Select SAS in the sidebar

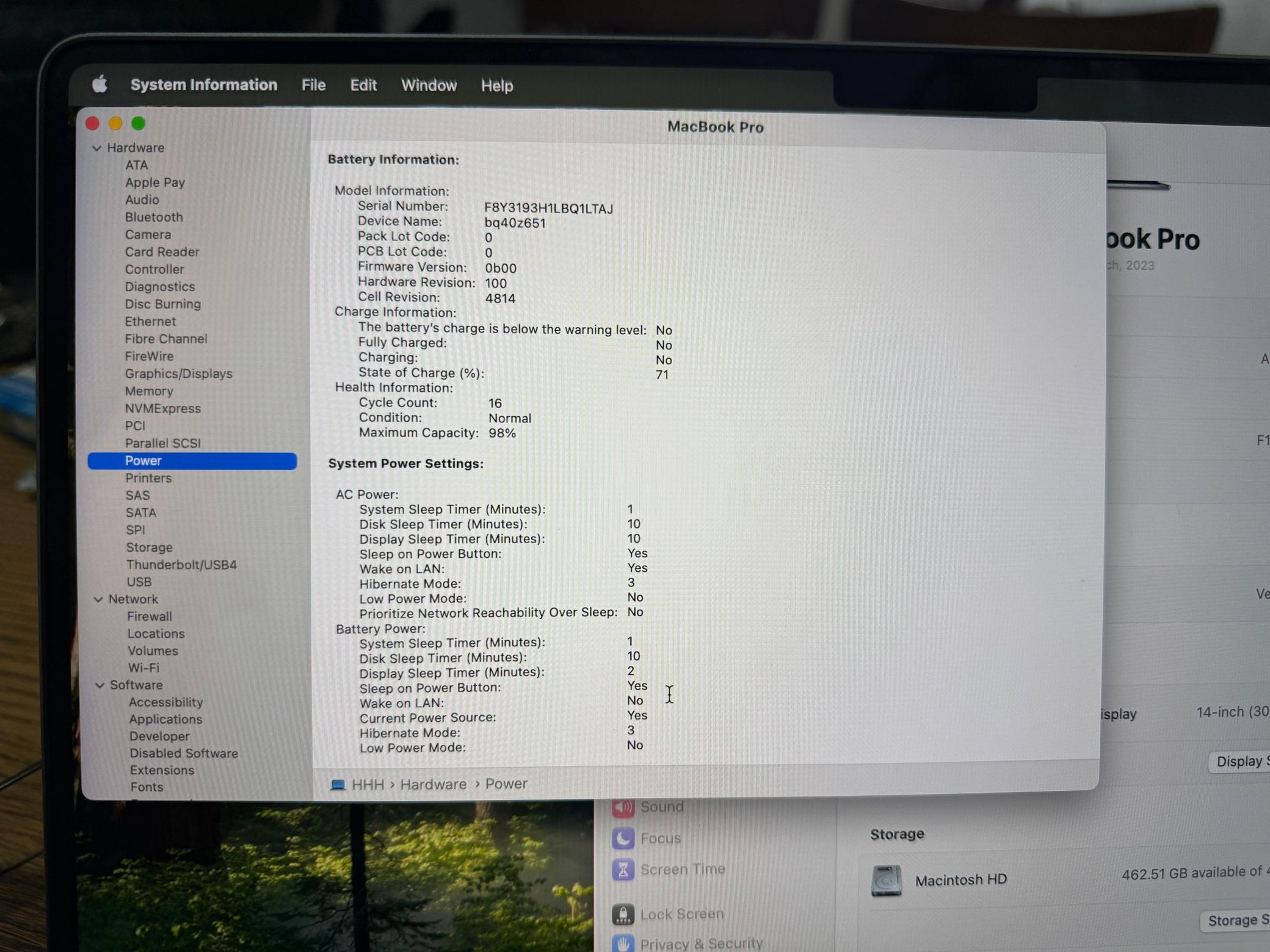tap(137, 496)
